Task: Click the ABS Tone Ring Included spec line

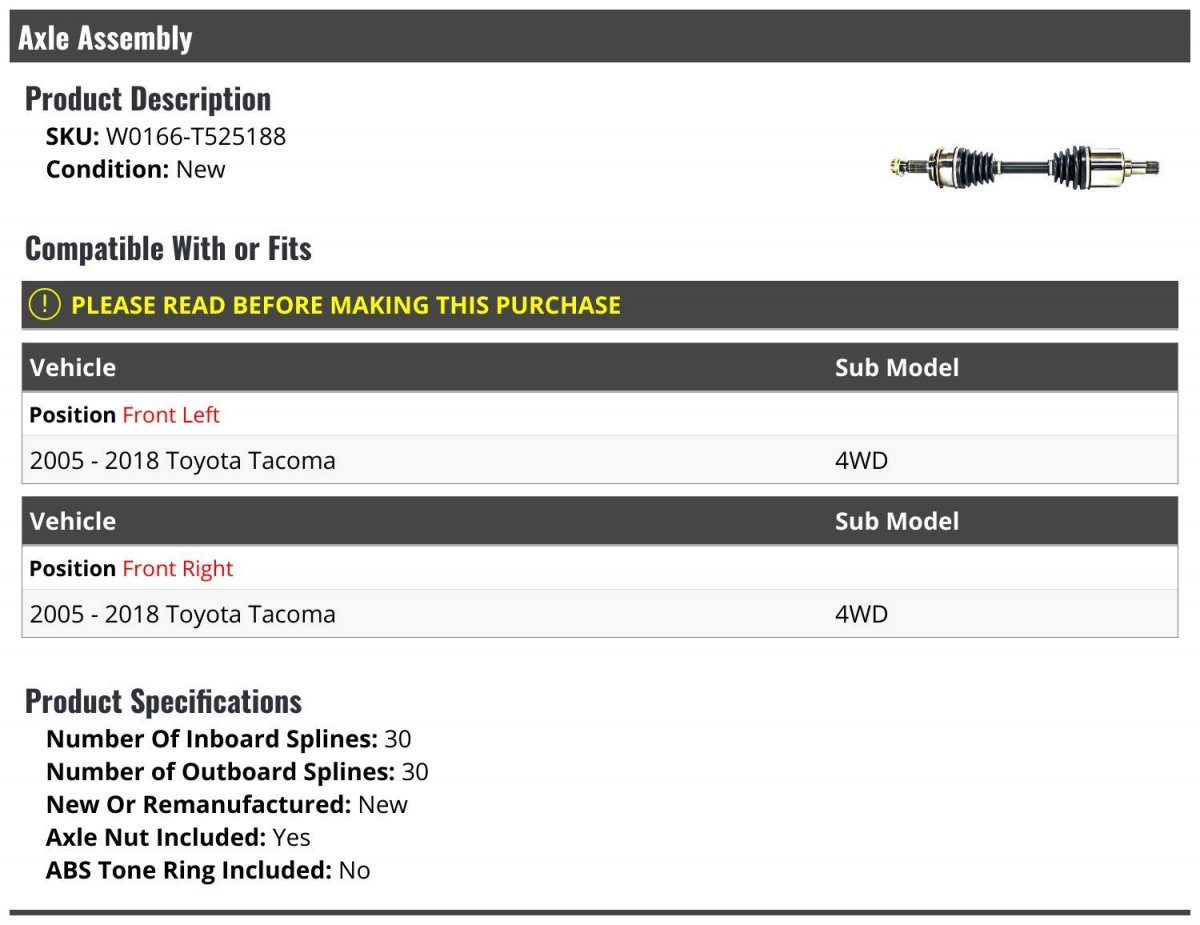Action: tap(208, 870)
